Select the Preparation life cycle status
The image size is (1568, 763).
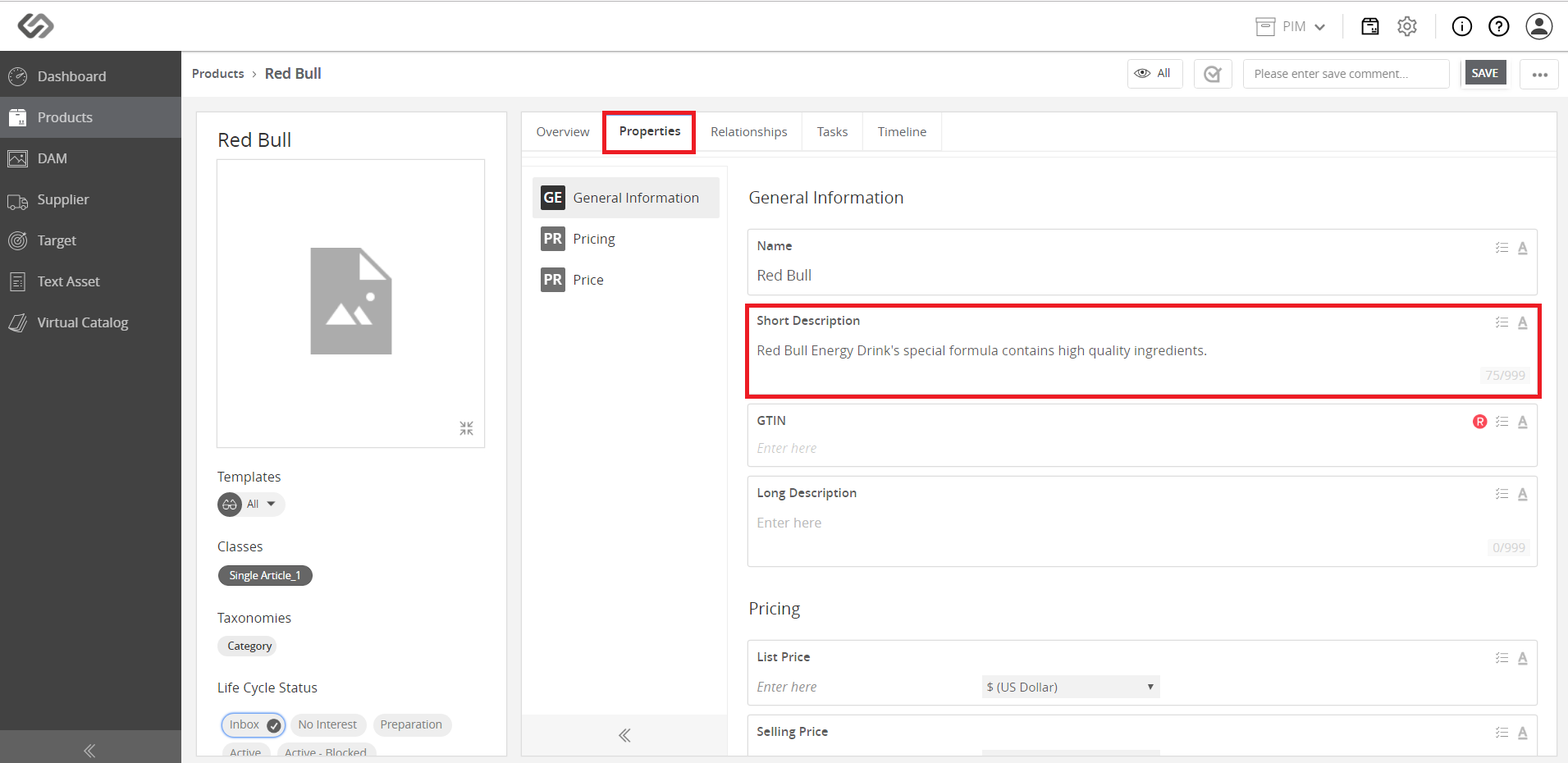(411, 724)
